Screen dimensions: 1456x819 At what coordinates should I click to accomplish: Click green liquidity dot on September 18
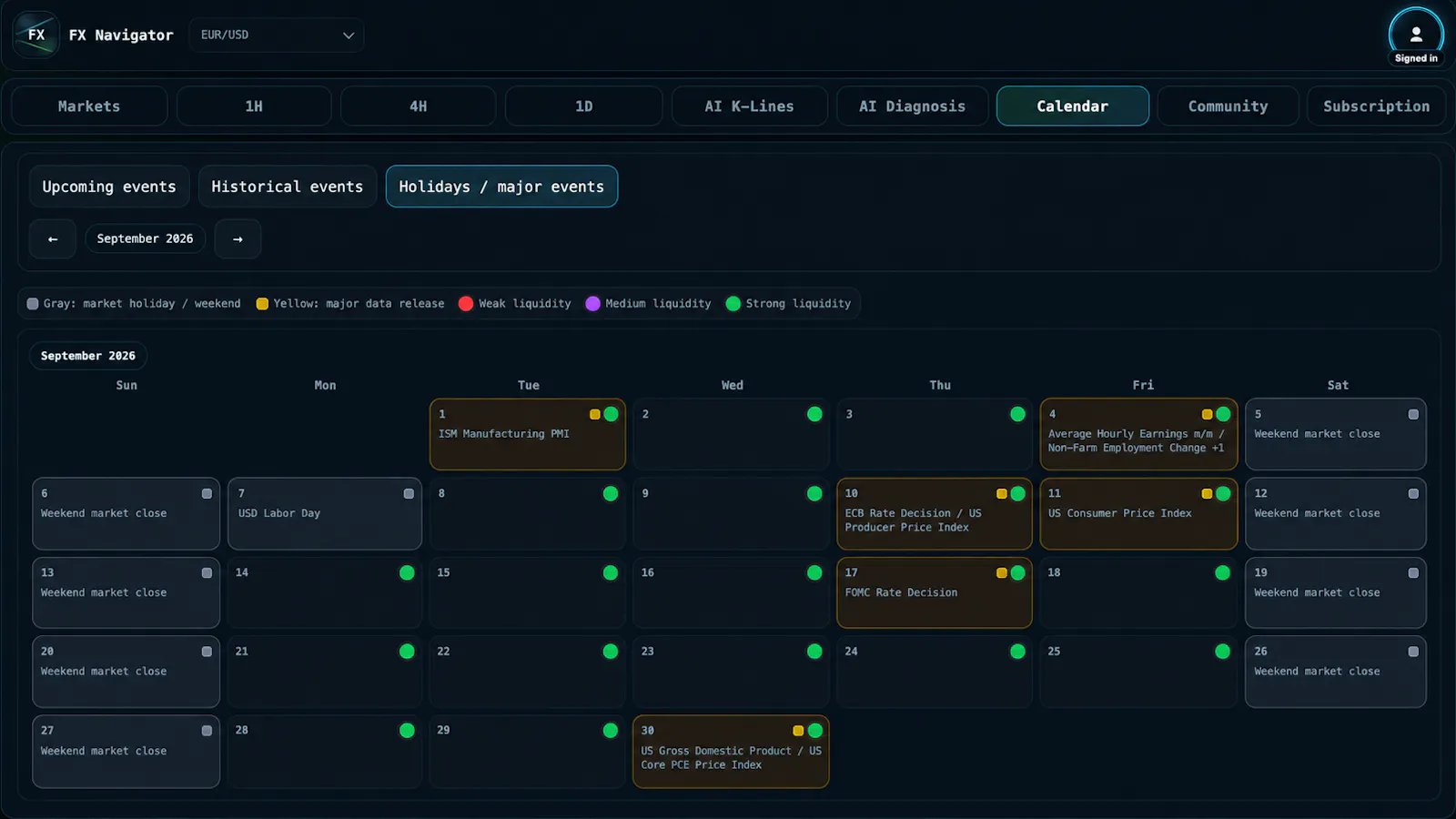click(1222, 572)
